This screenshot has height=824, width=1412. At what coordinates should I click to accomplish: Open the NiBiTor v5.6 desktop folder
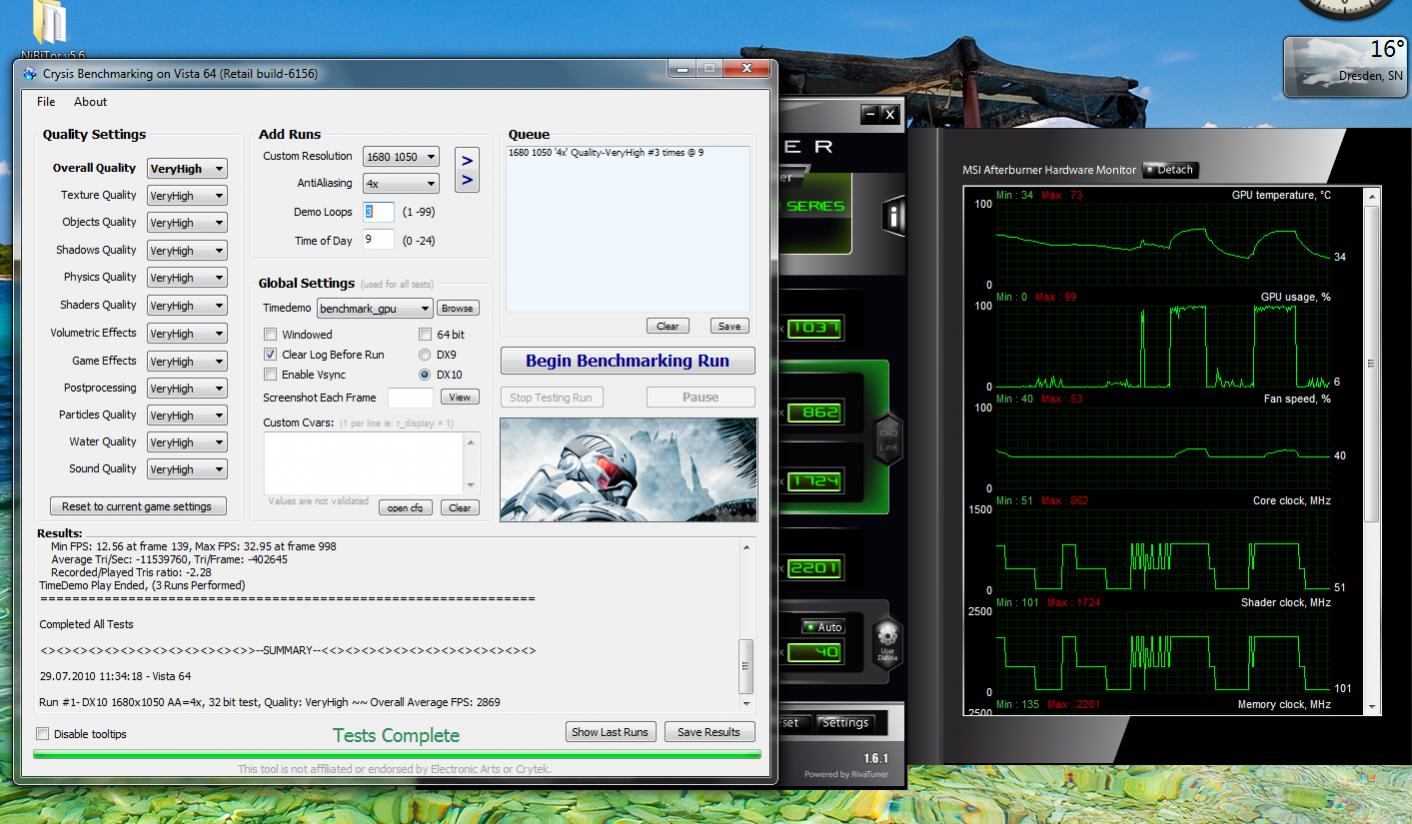pos(52,28)
